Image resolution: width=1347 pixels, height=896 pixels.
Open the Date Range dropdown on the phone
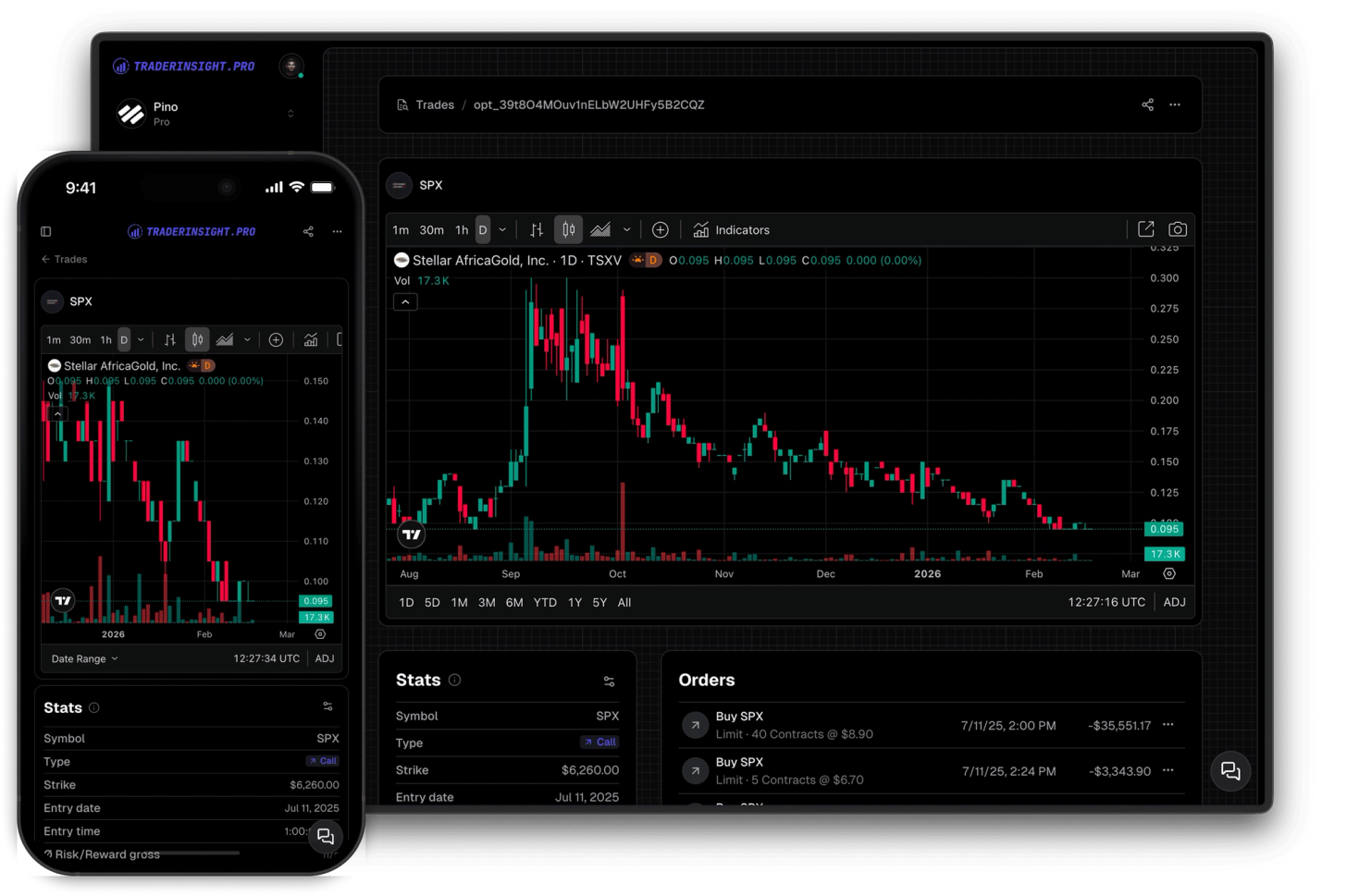(83, 658)
